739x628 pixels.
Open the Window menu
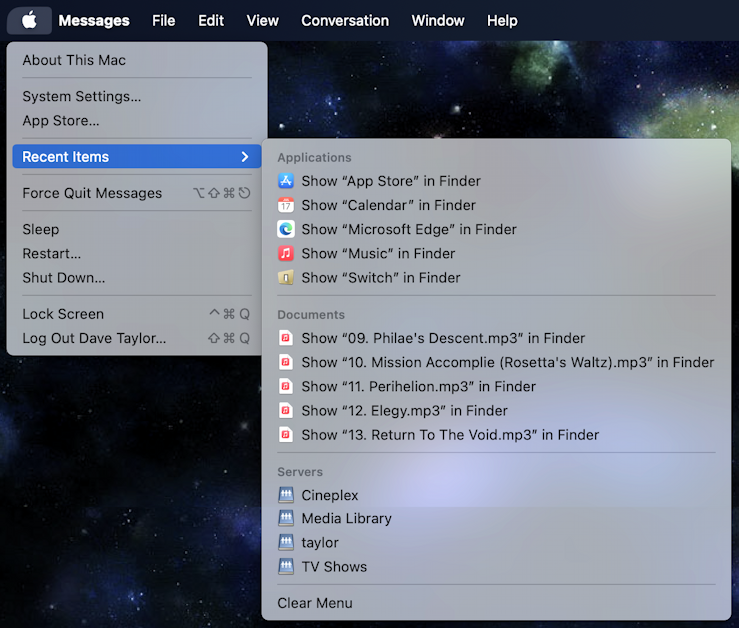point(438,20)
